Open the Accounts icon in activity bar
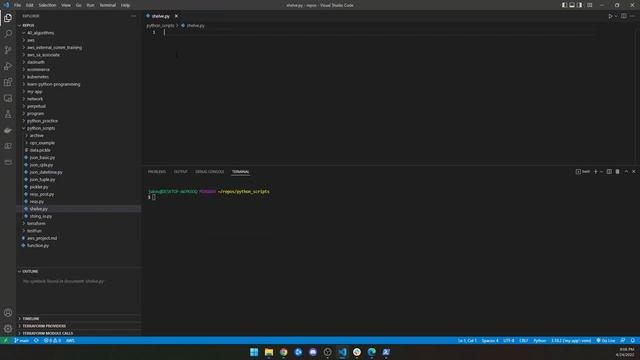Viewport: 640px width, 360px height. click(x=8, y=313)
